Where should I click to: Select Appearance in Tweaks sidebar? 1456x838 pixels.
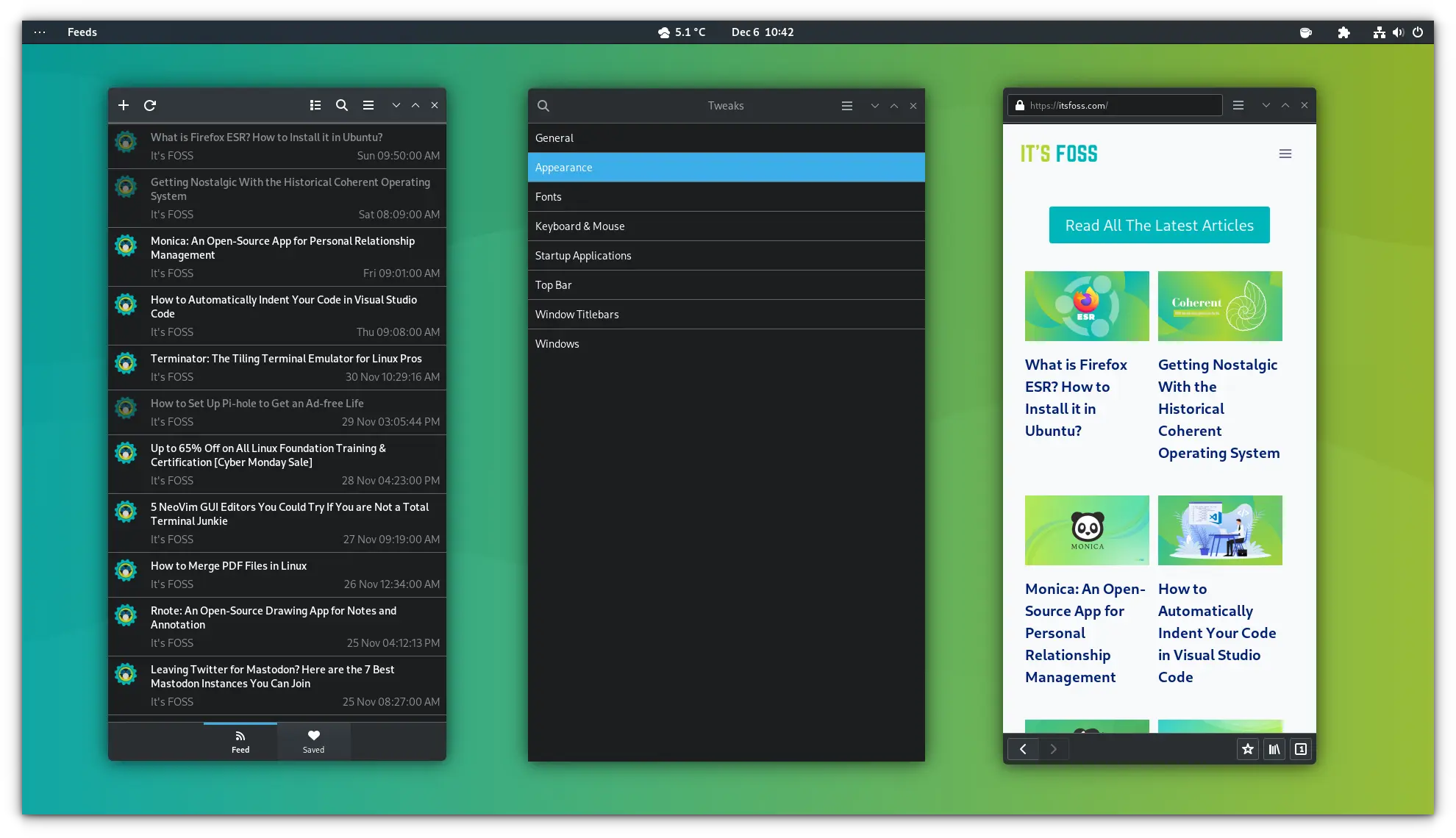727,167
